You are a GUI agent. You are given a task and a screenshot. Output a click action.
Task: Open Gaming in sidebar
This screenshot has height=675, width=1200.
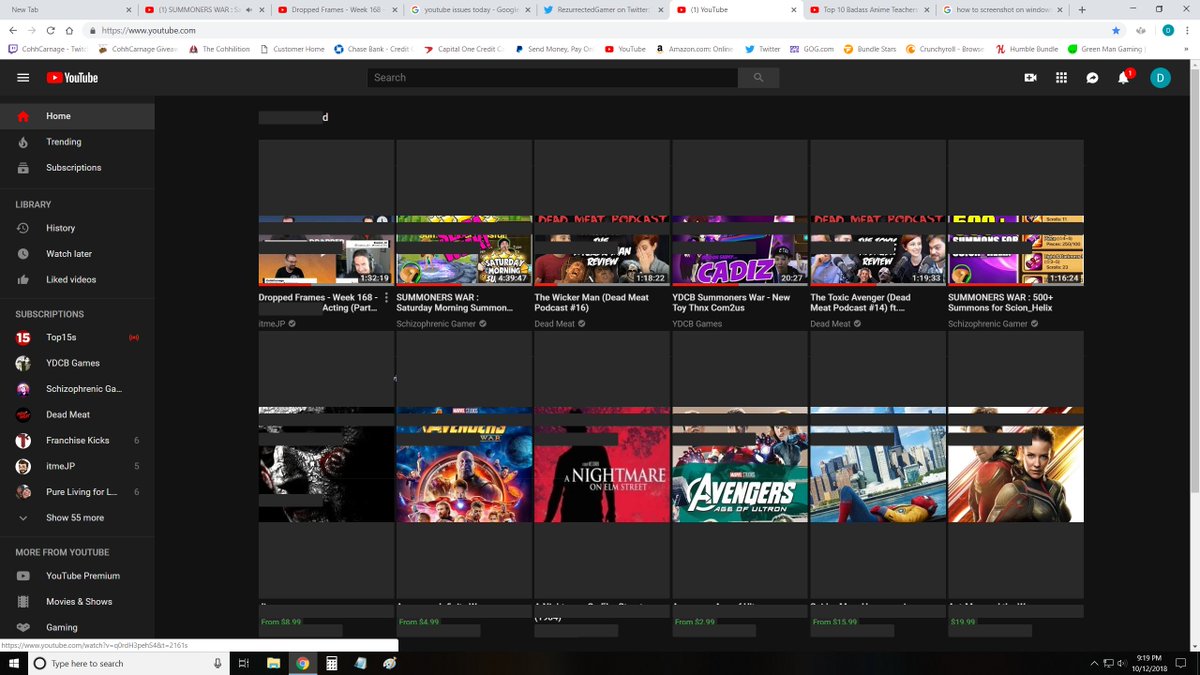[77, 628]
